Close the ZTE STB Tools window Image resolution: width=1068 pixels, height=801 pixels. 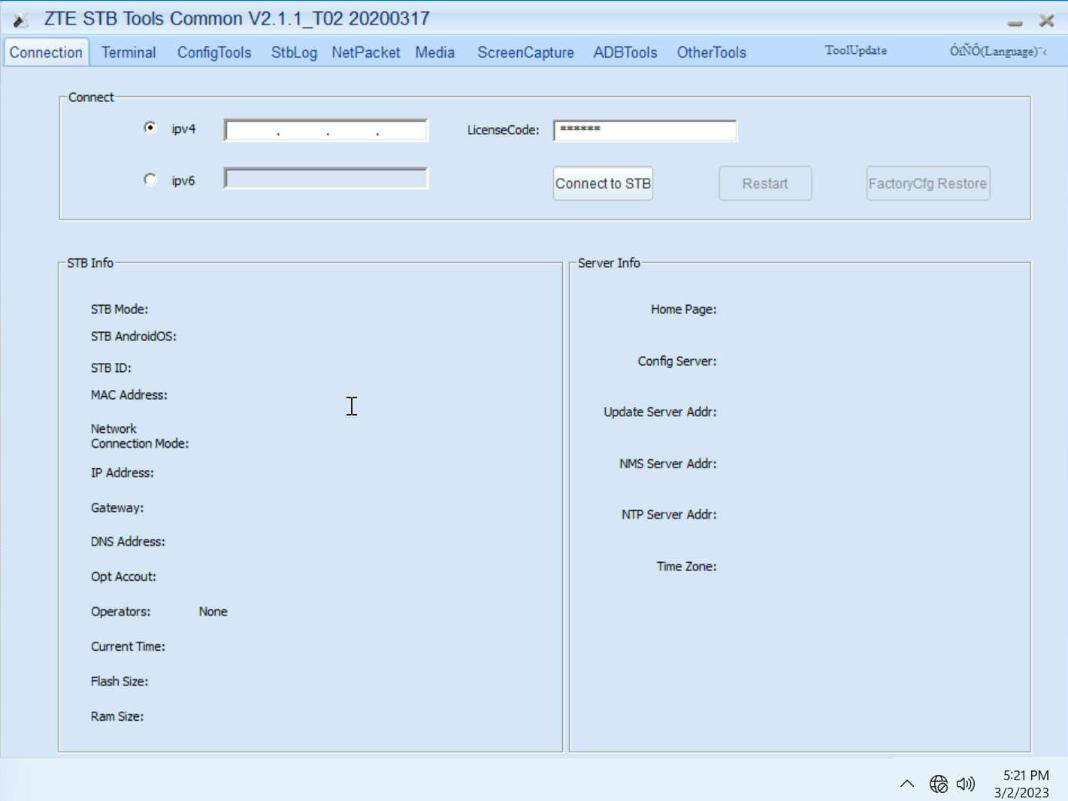pos(1047,20)
